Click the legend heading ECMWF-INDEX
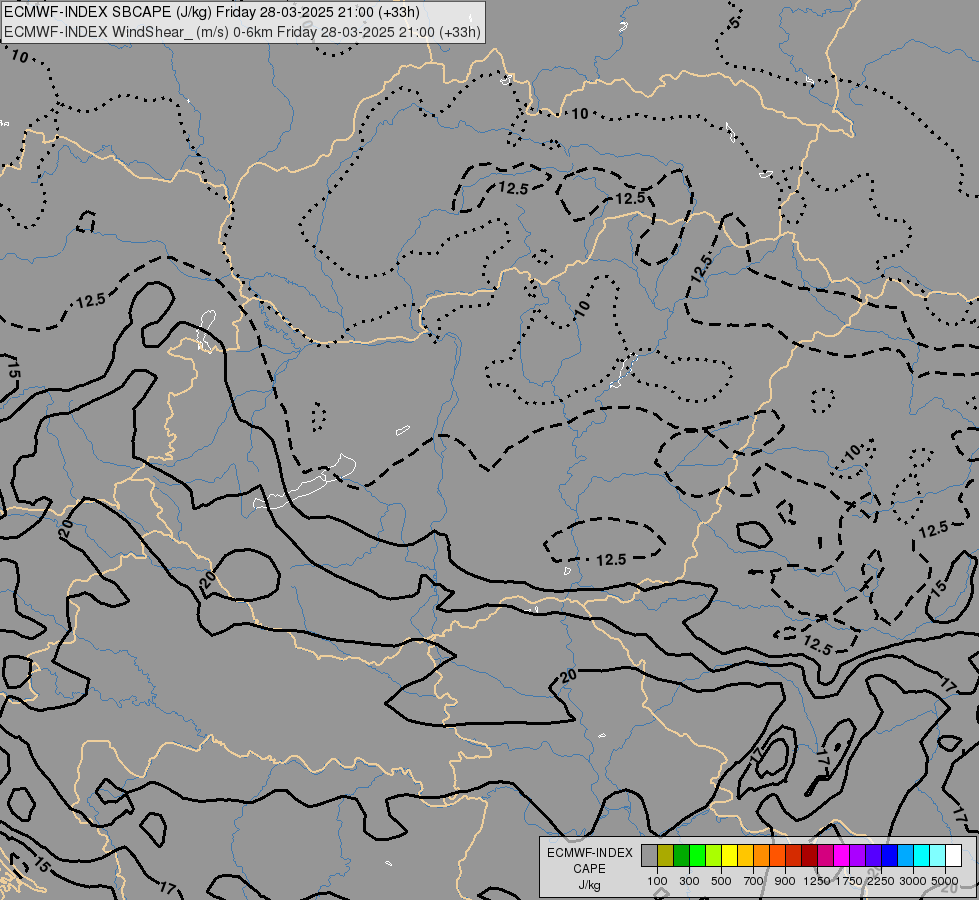979x900 pixels. [x=589, y=853]
